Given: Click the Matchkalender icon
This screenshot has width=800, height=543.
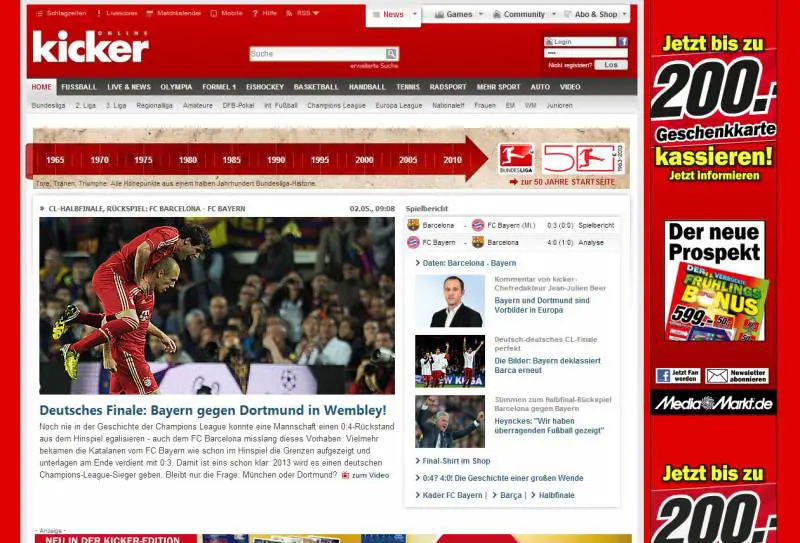Looking at the screenshot, I should point(149,13).
